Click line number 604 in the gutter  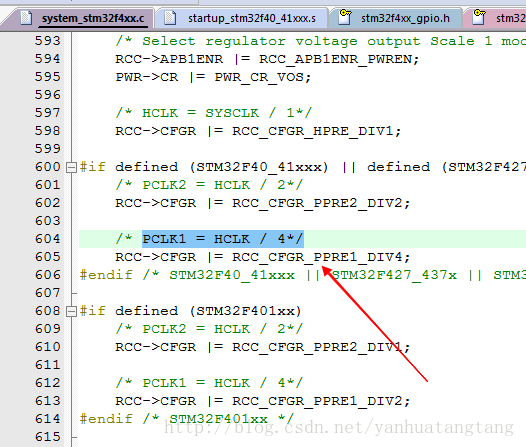tap(48, 239)
